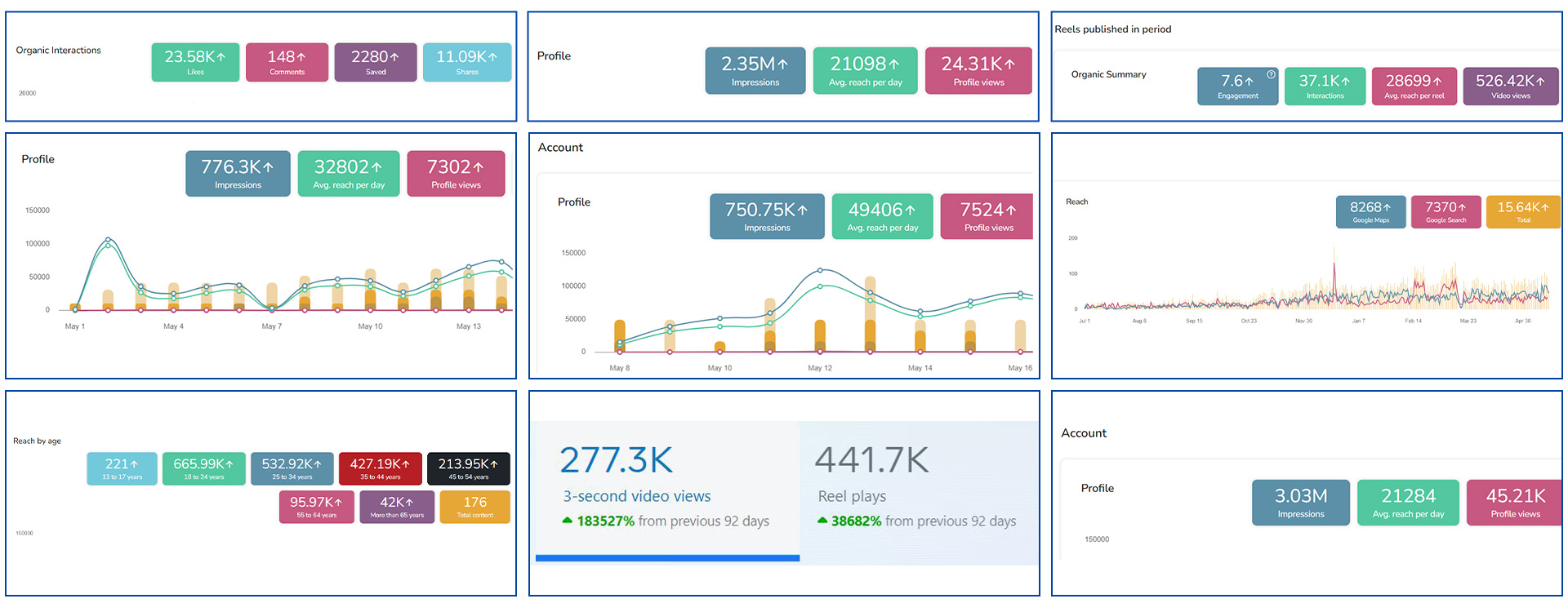Screen dimensions: 1568x612
Task: Click the Reels published in period heading
Action: pos(1112,29)
